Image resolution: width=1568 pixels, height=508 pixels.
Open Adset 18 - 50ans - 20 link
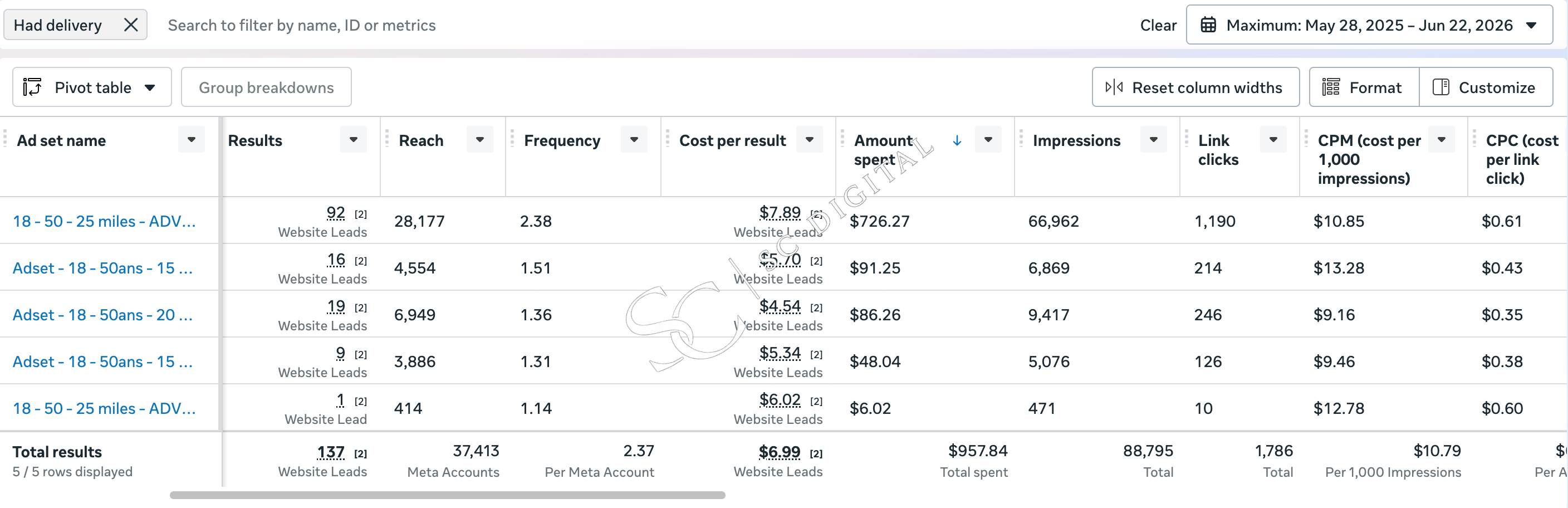tap(103, 315)
